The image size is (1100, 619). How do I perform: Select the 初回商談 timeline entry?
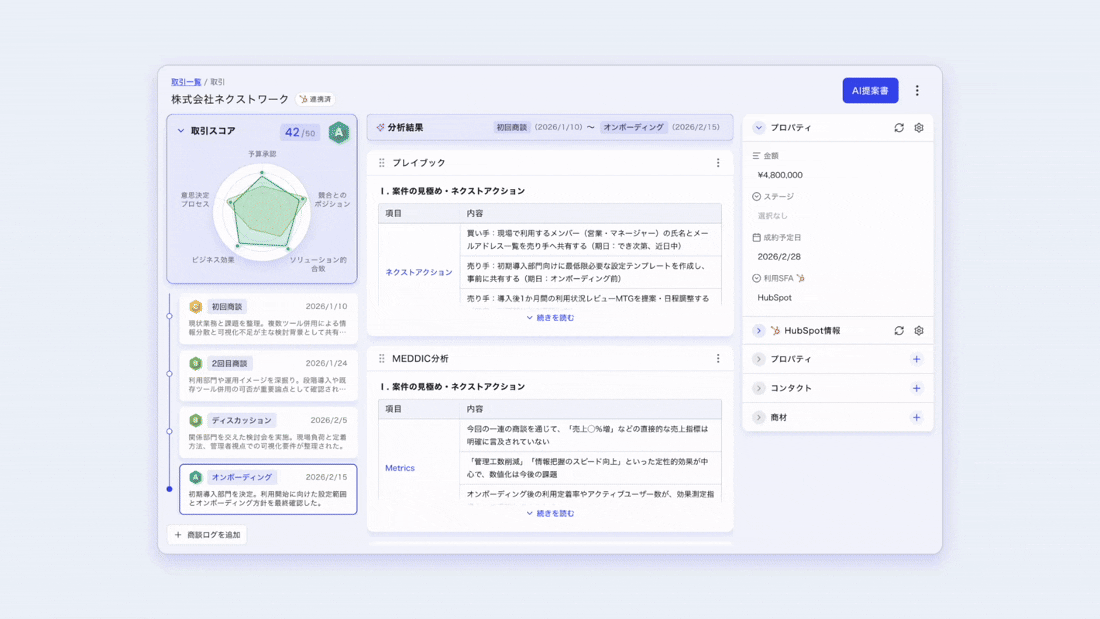[267, 318]
